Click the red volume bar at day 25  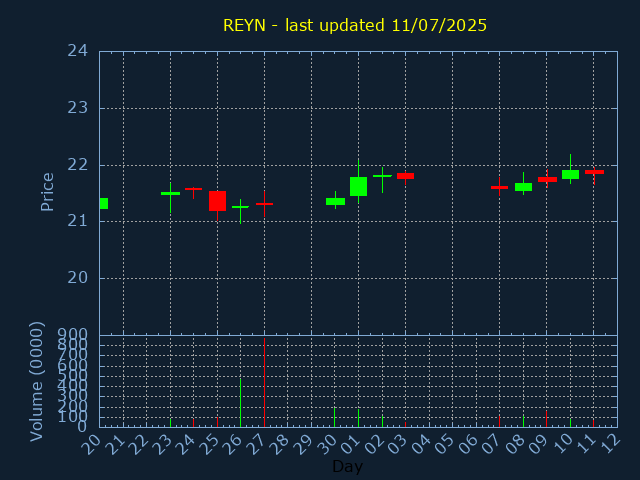[x=218, y=422]
